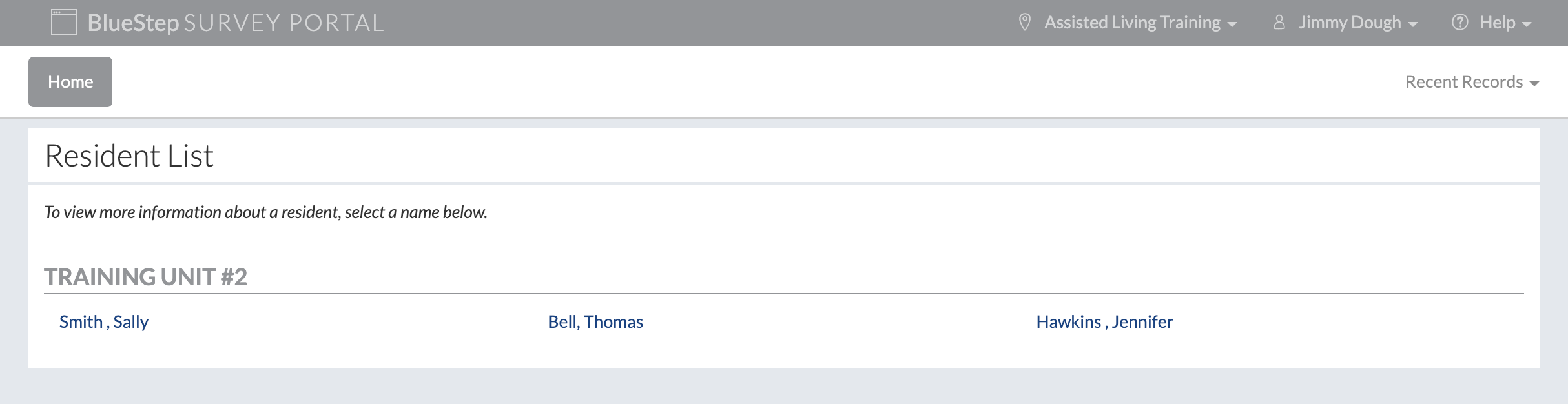Viewport: 1568px width, 404px height.
Task: Go to the Home tab
Action: [x=70, y=82]
